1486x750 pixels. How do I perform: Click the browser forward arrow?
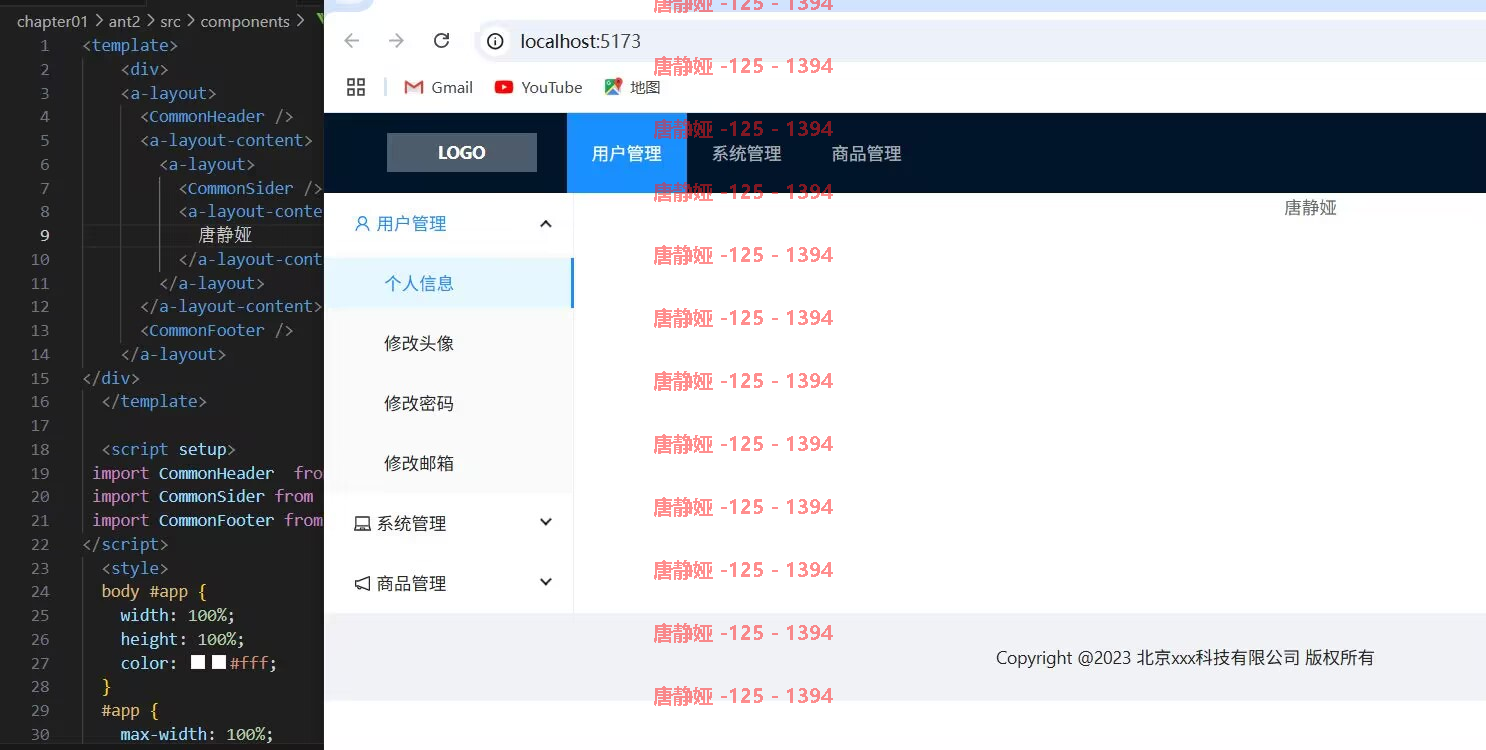click(x=396, y=41)
